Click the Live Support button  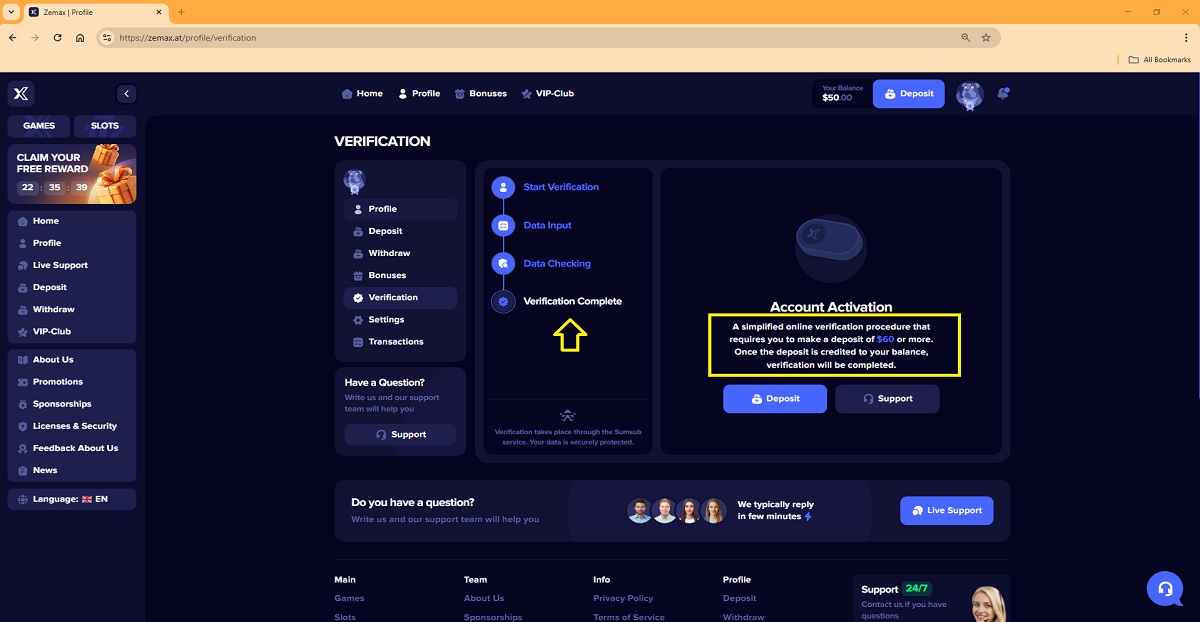point(946,510)
